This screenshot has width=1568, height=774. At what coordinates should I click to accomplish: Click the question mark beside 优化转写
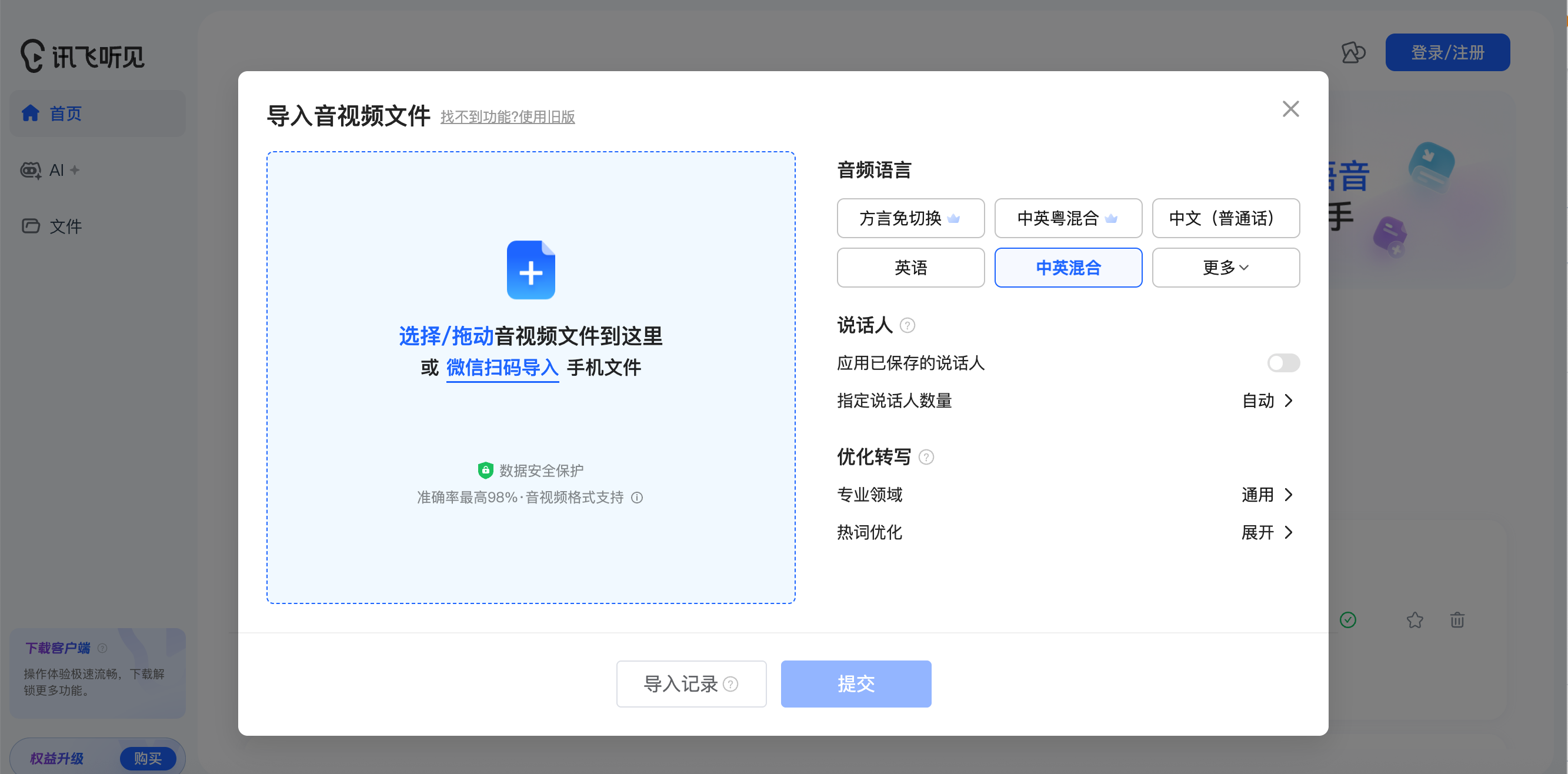(x=925, y=457)
